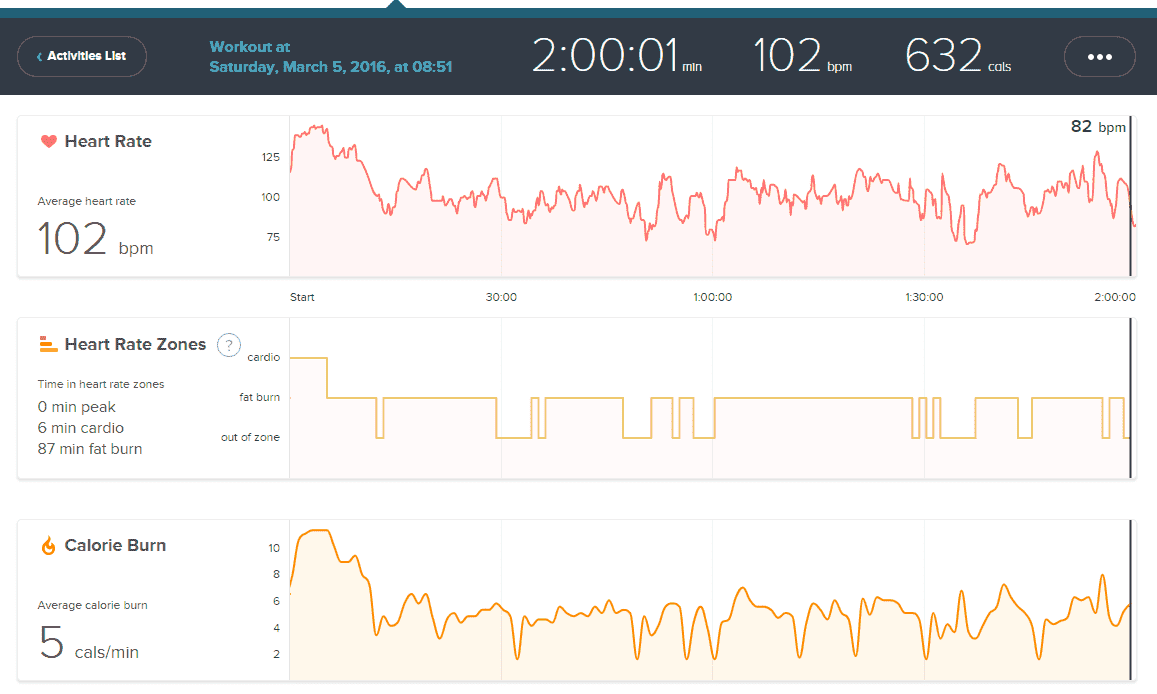
Task: Click the flame icon beside Calorie Burn
Action: [x=48, y=546]
